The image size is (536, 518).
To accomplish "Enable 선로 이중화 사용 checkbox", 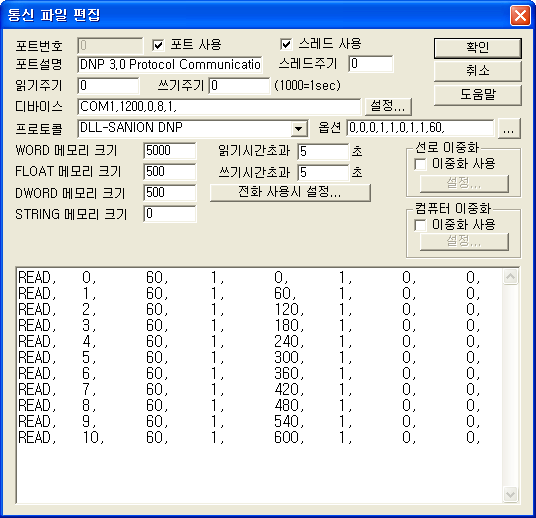I will (420, 164).
